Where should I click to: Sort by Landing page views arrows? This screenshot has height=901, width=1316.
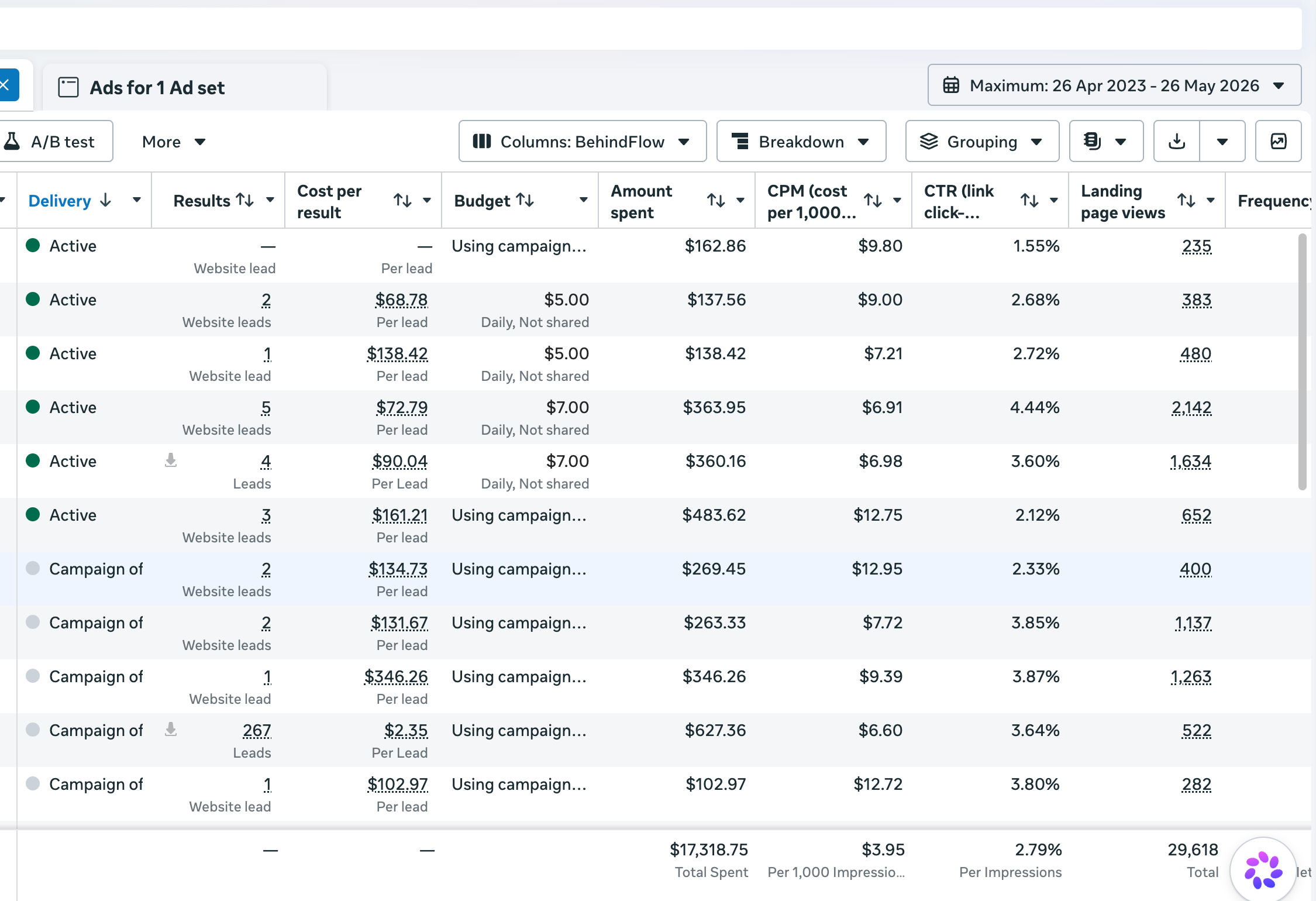1187,201
